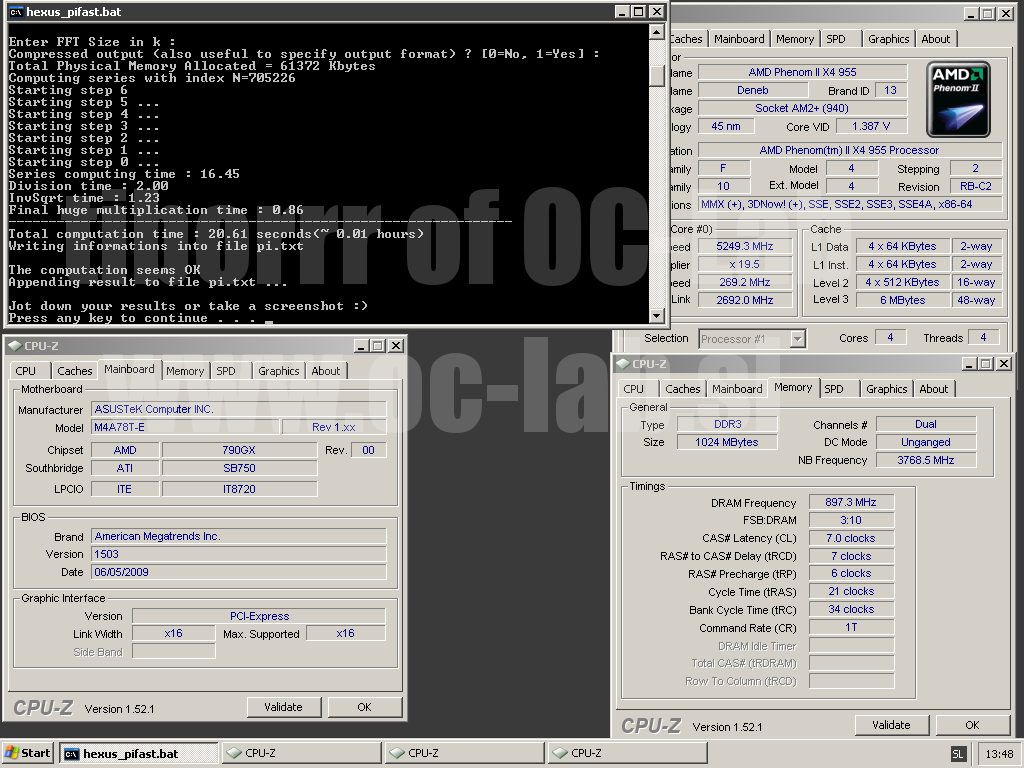
Task: Open Memory tab in top-right CPU-Z window
Action: (795, 39)
